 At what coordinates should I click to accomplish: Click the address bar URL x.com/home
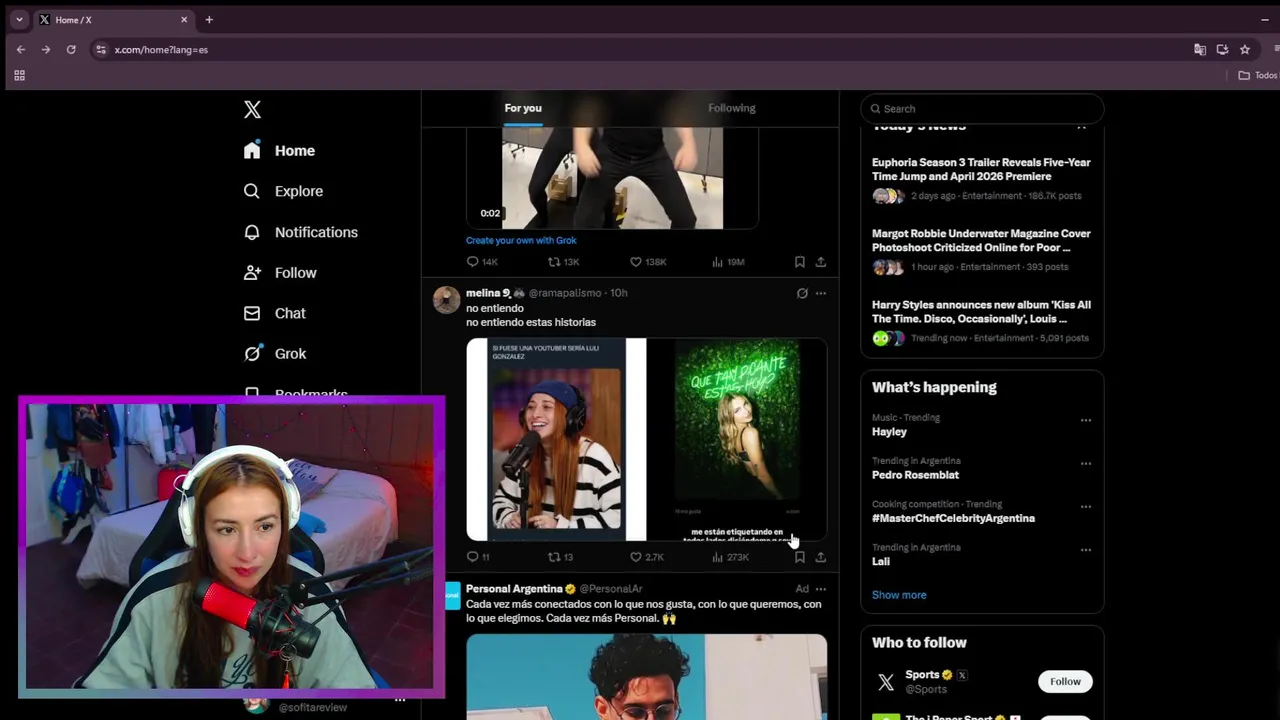click(x=161, y=49)
